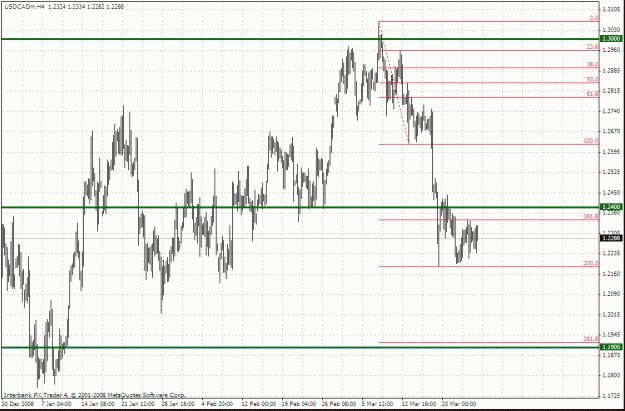Screen dimensions: 625x411
Task: Click the 14 Jan 08:00 time label
Action: 97,404
